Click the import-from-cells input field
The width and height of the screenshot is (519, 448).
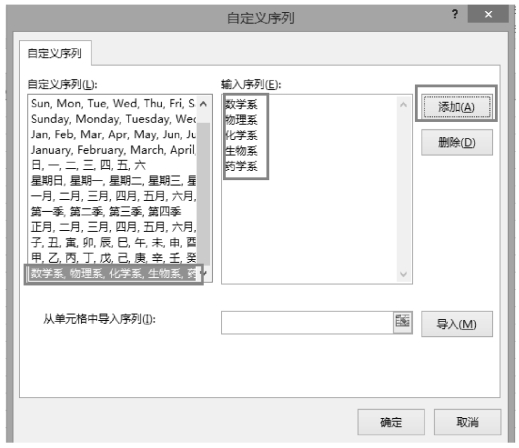(307, 323)
